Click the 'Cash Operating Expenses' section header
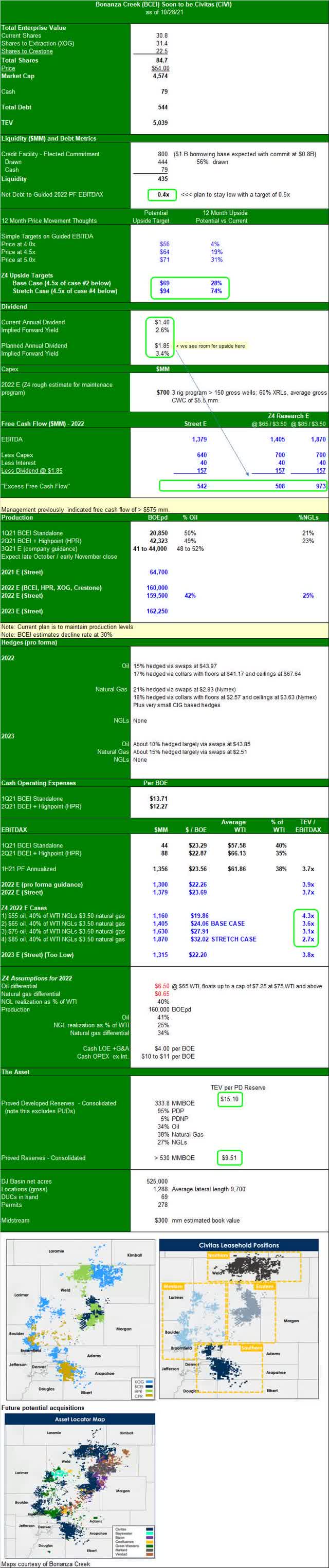329x1568 pixels. [x=39, y=783]
